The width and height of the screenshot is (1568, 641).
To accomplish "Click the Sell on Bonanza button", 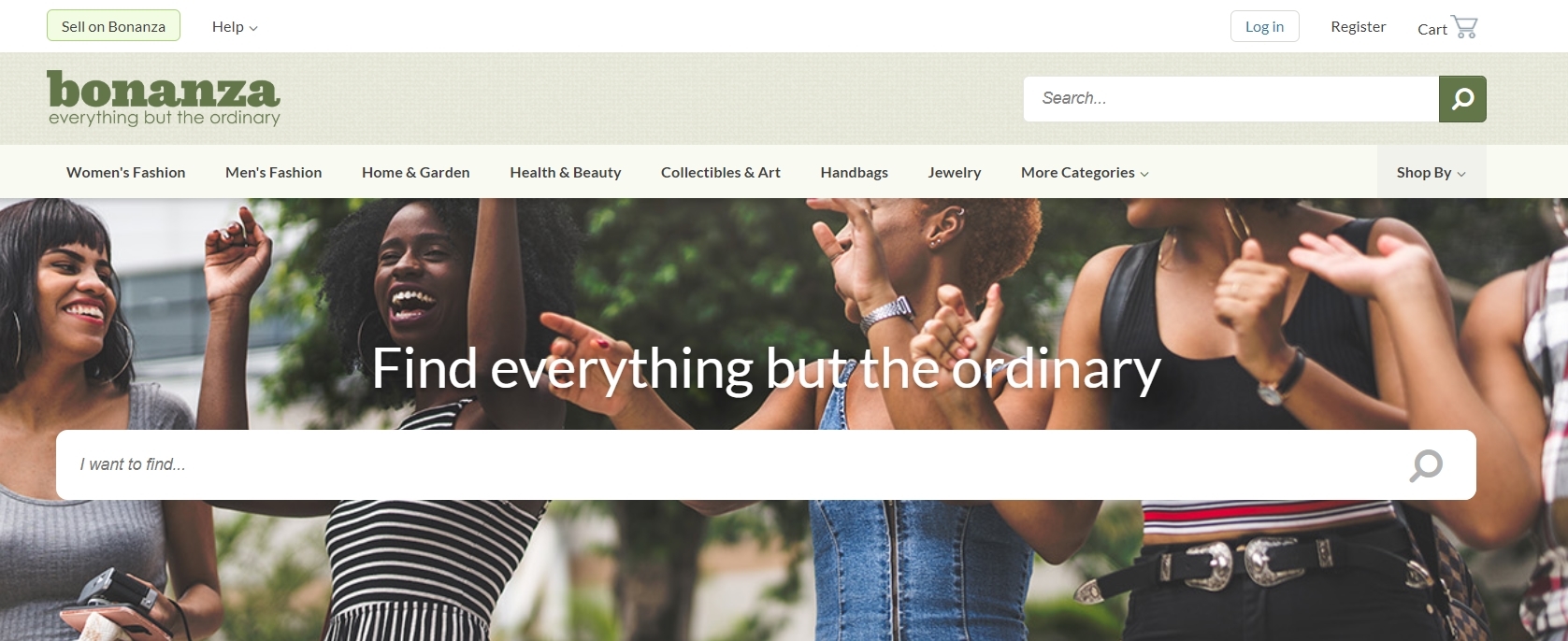I will pos(113,26).
